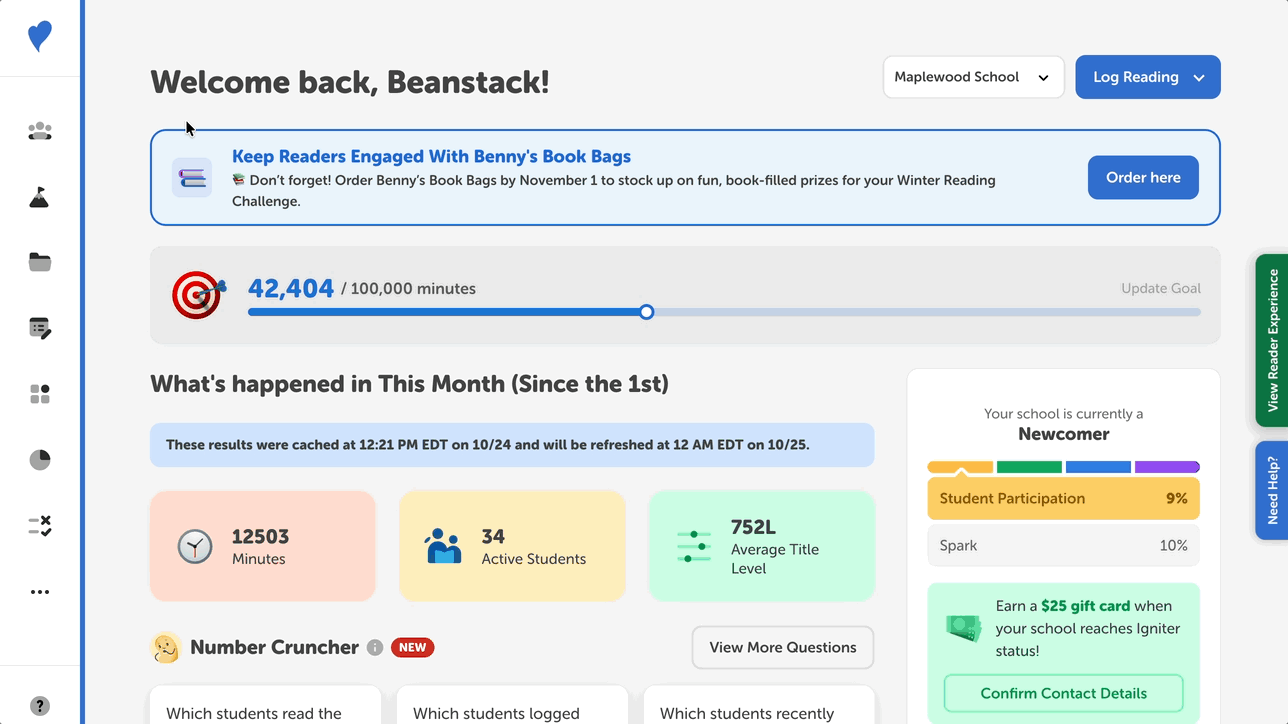Open the View Reader Experience side tab

(1272, 340)
